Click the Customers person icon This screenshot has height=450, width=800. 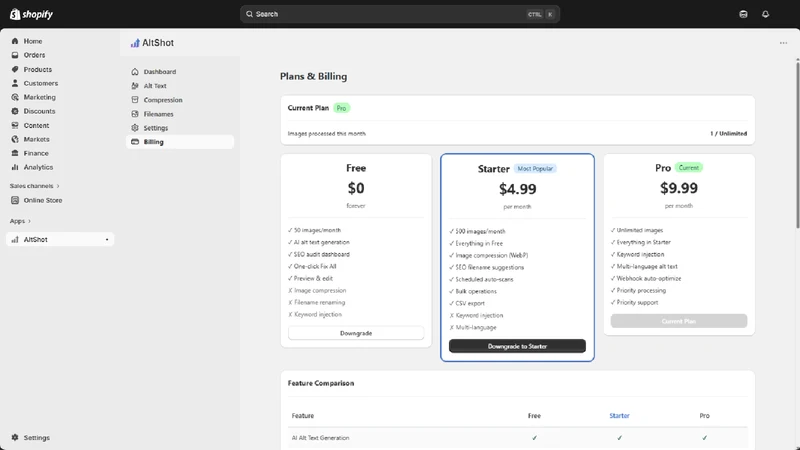[x=15, y=83]
